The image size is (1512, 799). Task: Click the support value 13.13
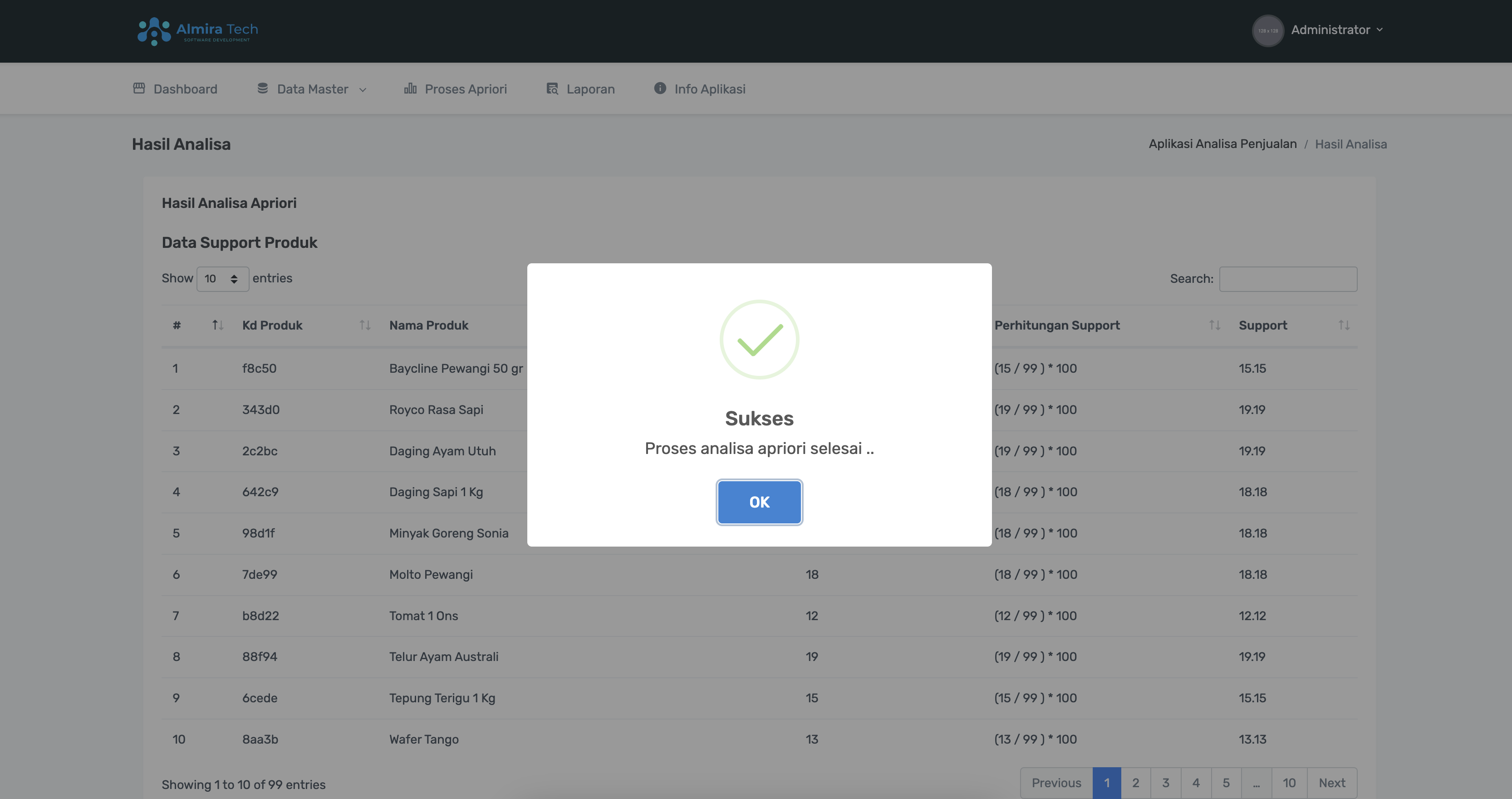(x=1252, y=739)
